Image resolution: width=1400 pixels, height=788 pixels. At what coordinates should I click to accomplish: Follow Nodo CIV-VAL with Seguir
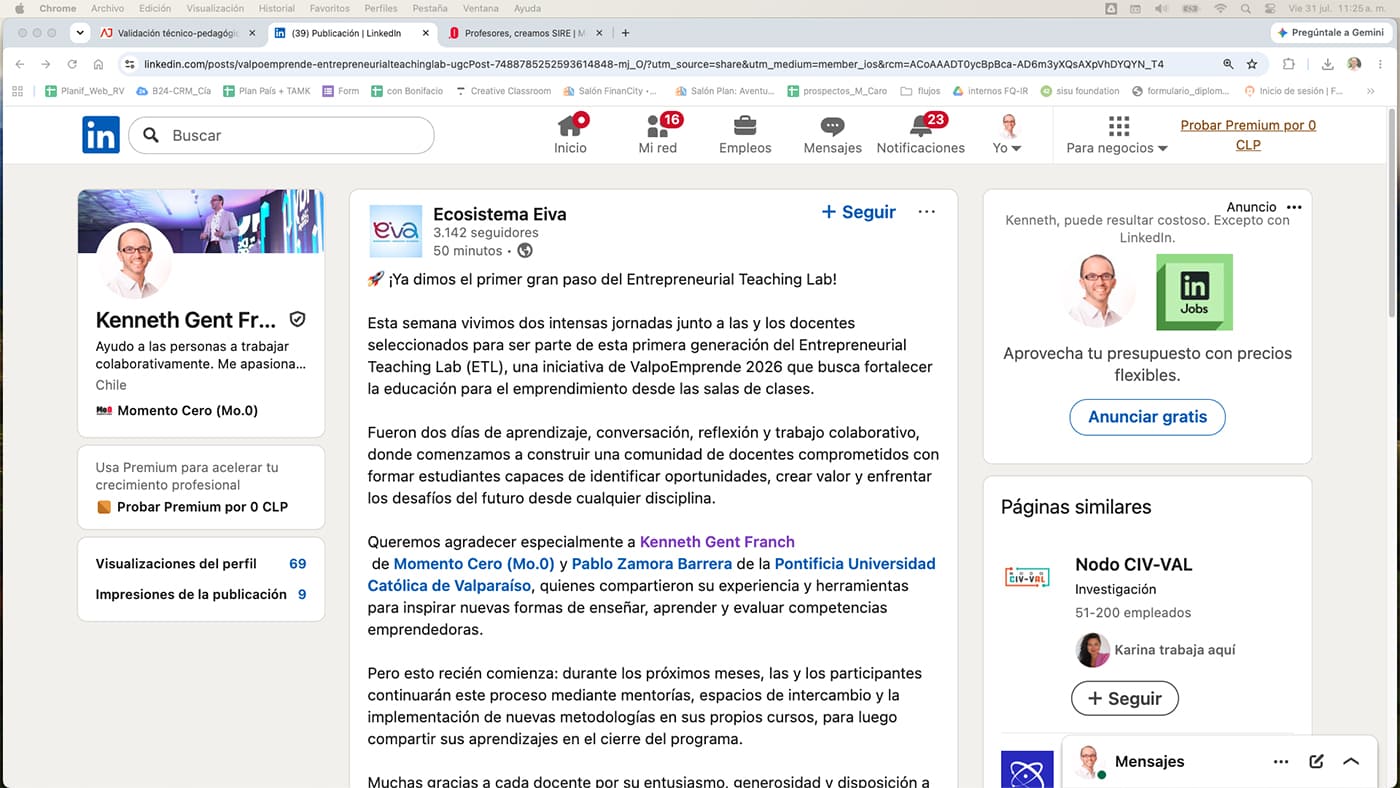1125,699
